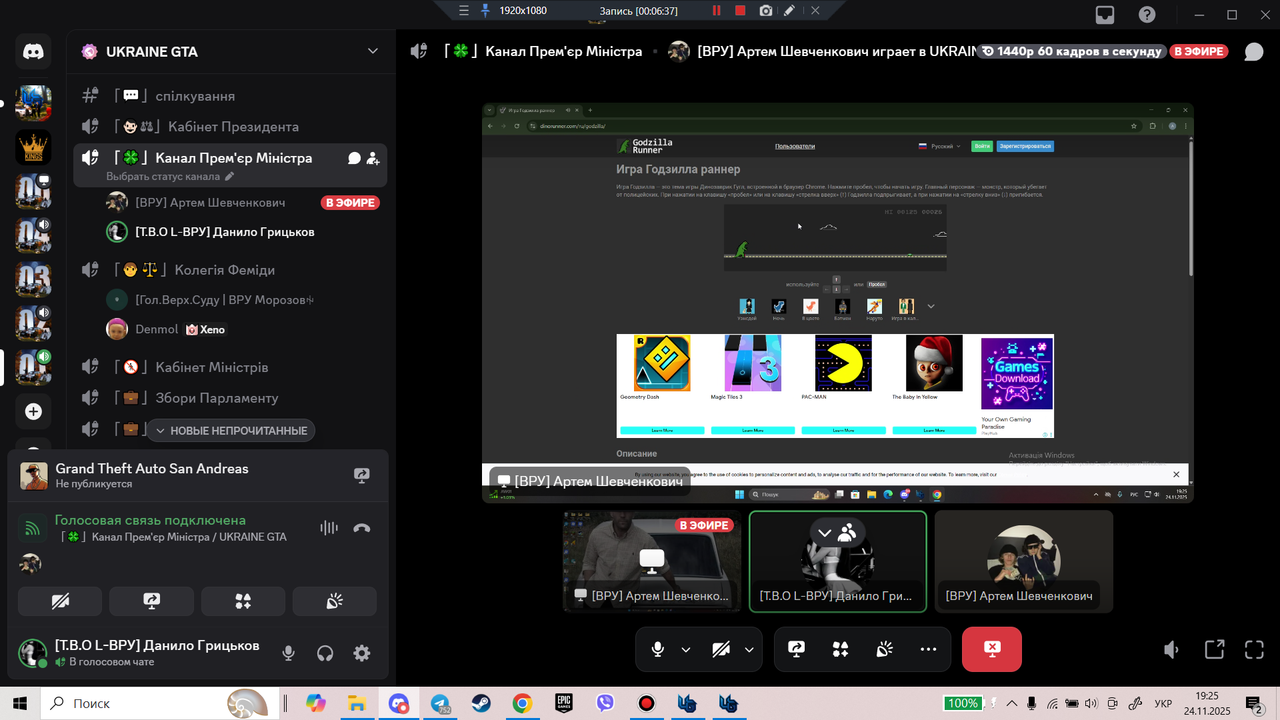Viewport: 1280px width, 720px height.
Task: Open Windows notification center
Action: pos(1254,703)
